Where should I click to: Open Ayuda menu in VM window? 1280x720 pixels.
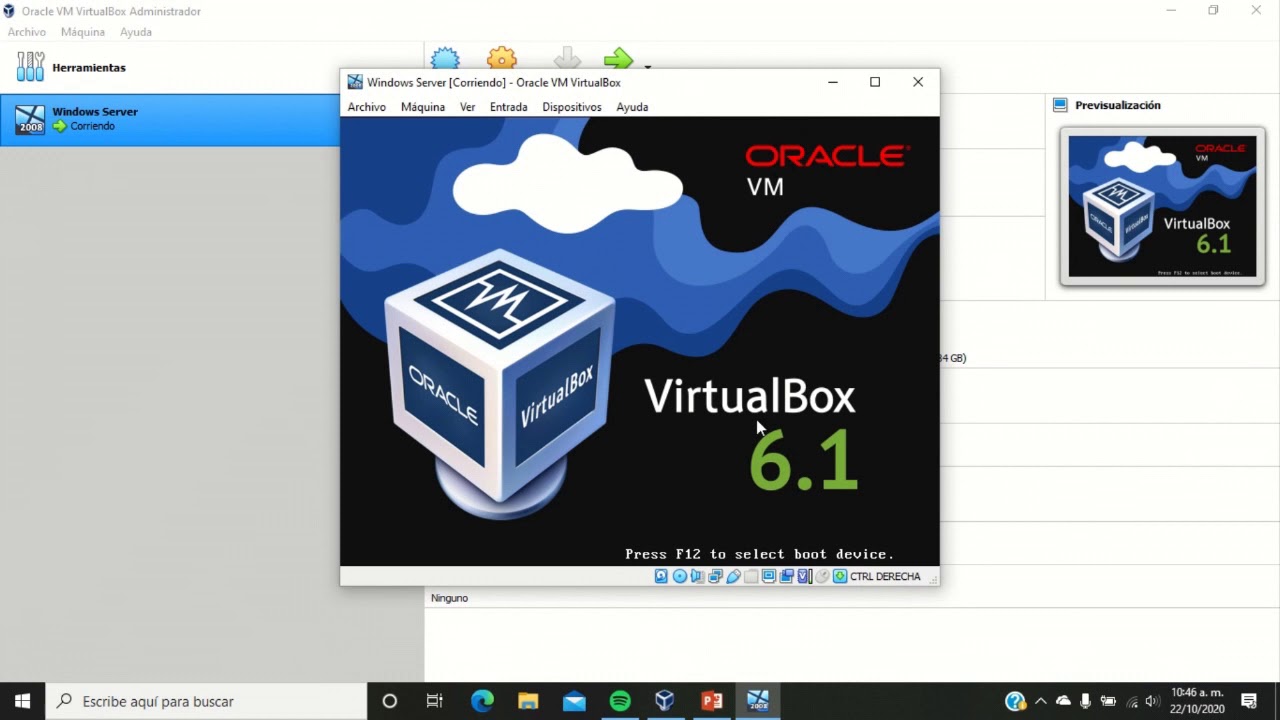[x=632, y=107]
